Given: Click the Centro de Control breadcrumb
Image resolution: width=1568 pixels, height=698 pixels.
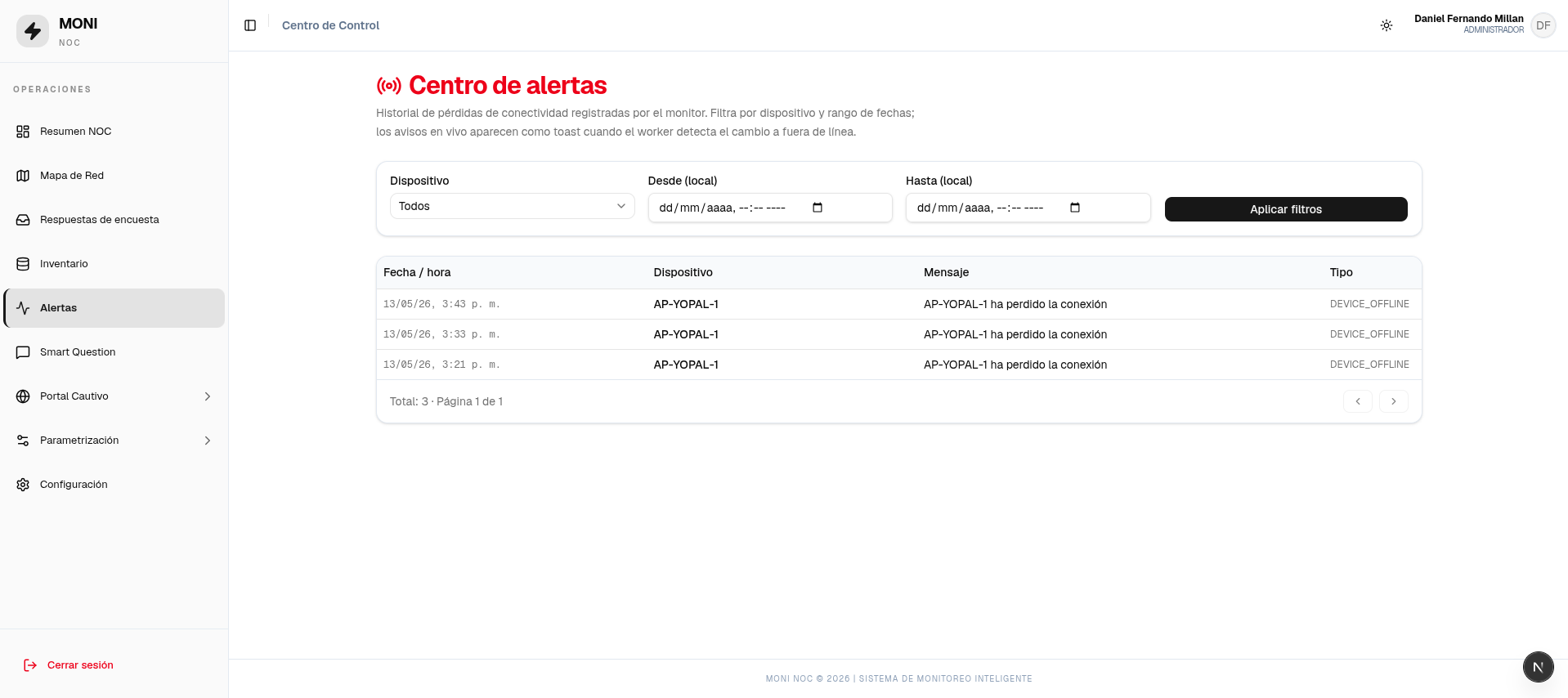Looking at the screenshot, I should [330, 25].
